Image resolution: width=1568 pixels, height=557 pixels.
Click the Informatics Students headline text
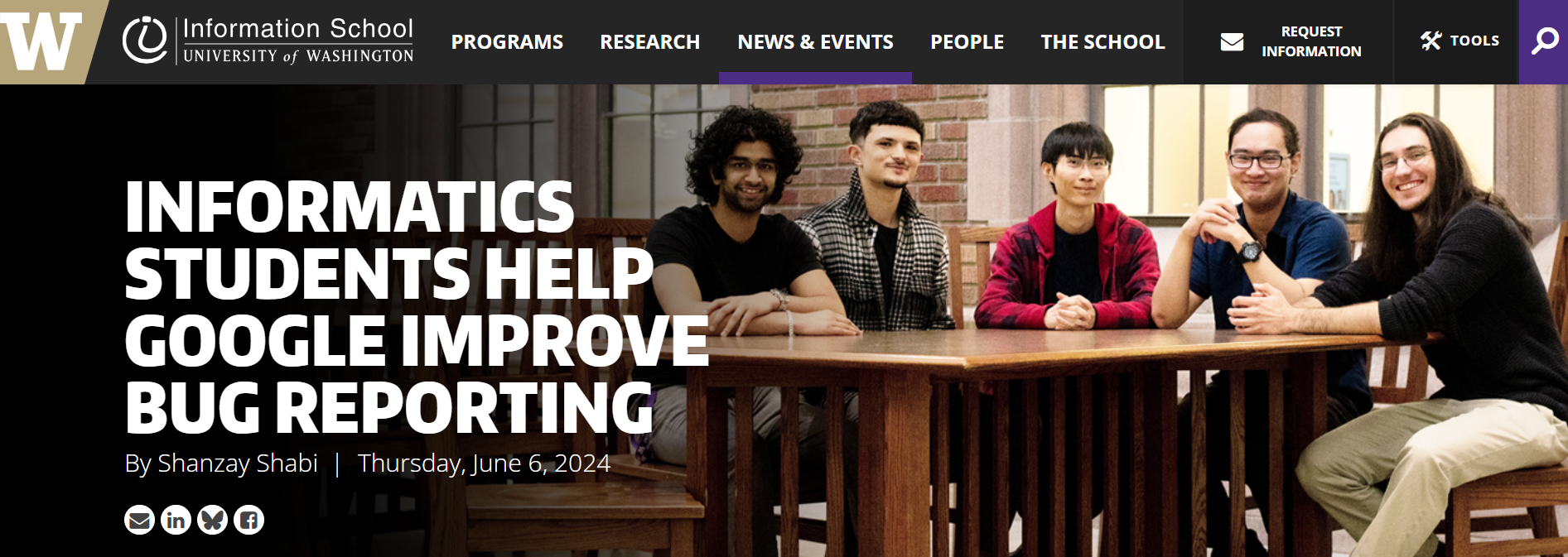417,307
